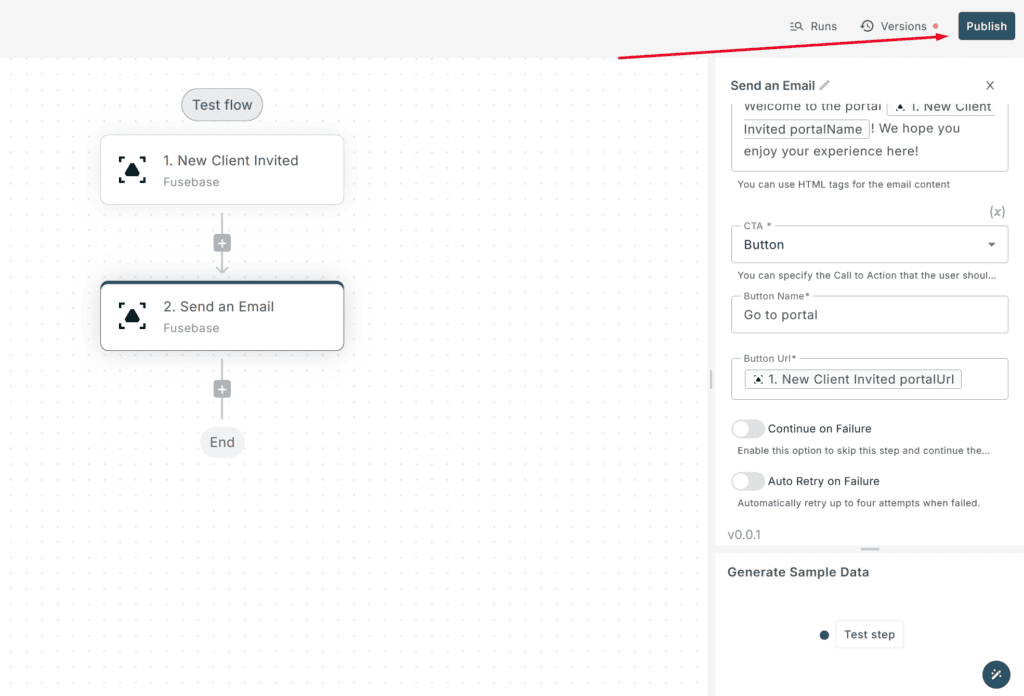Image resolution: width=1024 pixels, height=696 pixels.
Task: Click the panel divider above Generate Sample Data
Action: click(x=869, y=549)
